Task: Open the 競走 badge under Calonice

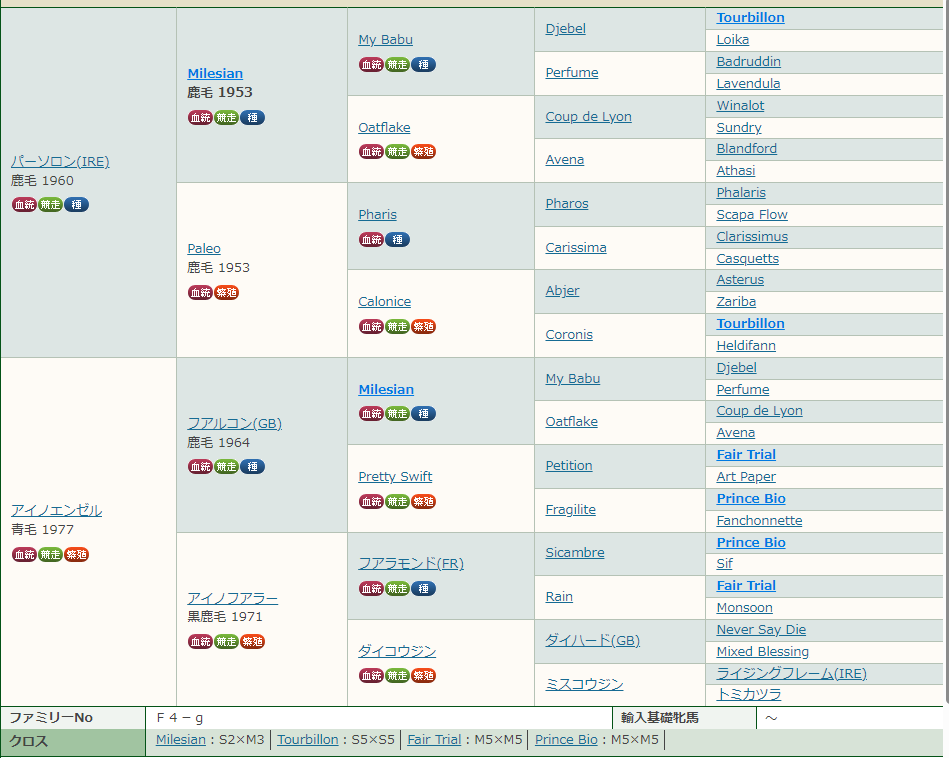Action: (x=397, y=327)
